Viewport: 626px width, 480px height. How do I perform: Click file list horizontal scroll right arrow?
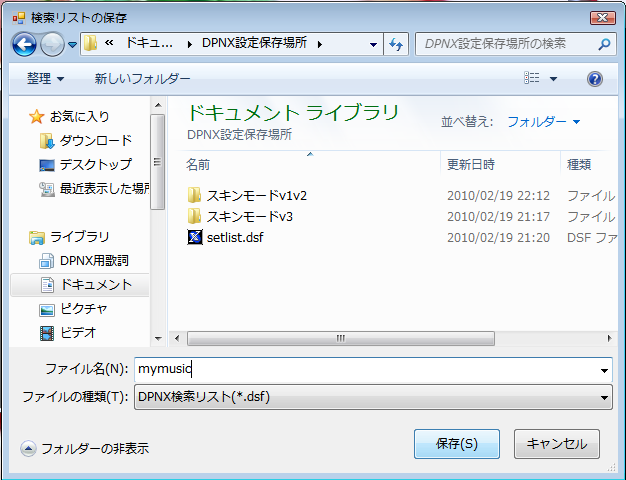click(x=609, y=339)
